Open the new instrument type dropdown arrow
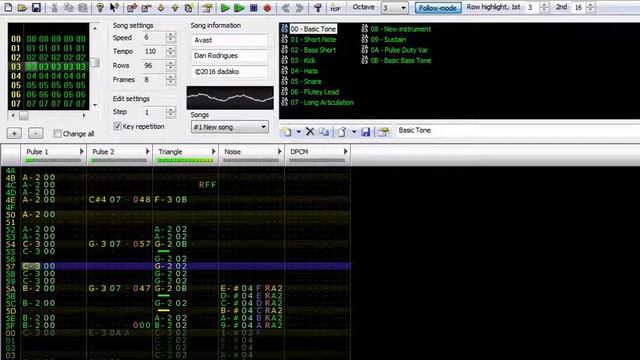Image resolution: width=640 pixels, height=360 pixels. (x=298, y=132)
